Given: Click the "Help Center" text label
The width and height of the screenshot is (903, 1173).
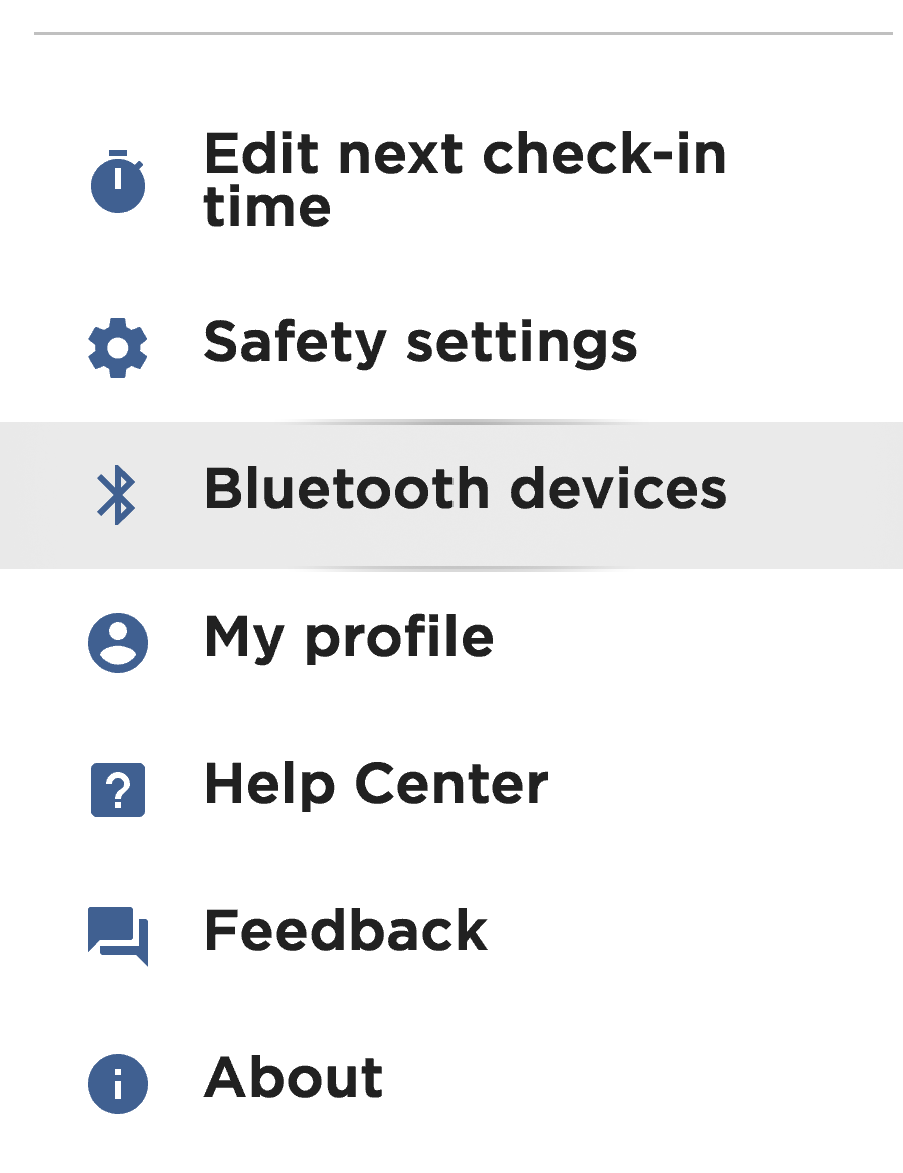Looking at the screenshot, I should point(376,784).
